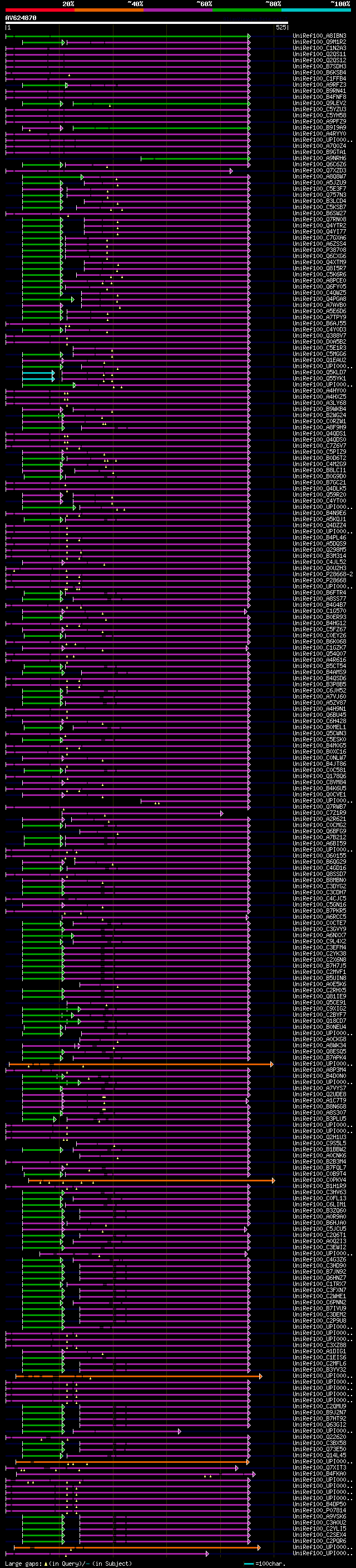Select hit UniRef100_P28668-2
This screenshot has height=1568, width=356.
pyautogui.click(x=323, y=574)
